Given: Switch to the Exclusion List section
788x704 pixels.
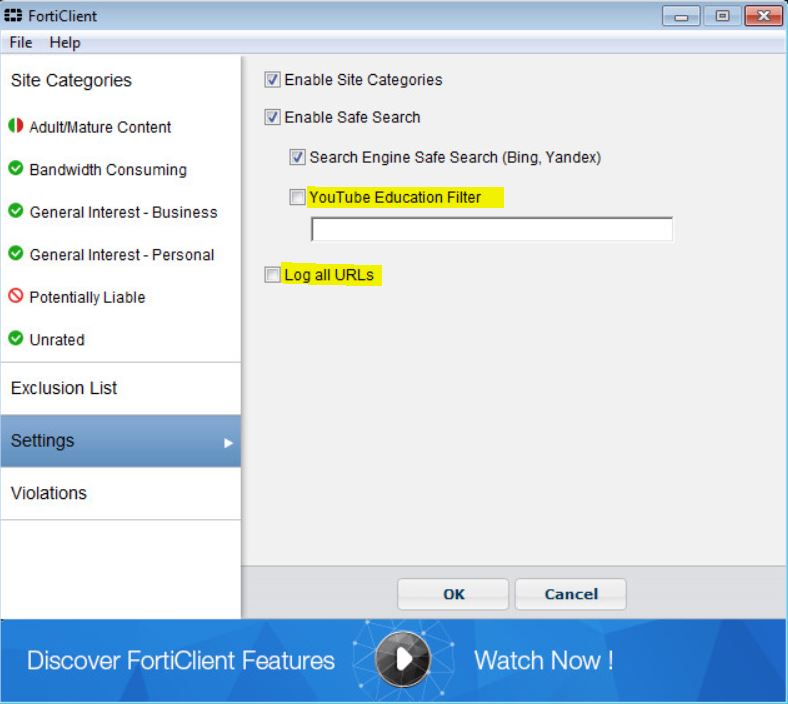Looking at the screenshot, I should (x=64, y=388).
